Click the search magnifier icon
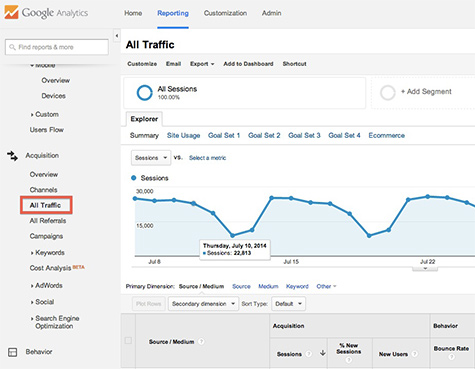Image resolution: width=475 pixels, height=369 pixels. pos(12,47)
